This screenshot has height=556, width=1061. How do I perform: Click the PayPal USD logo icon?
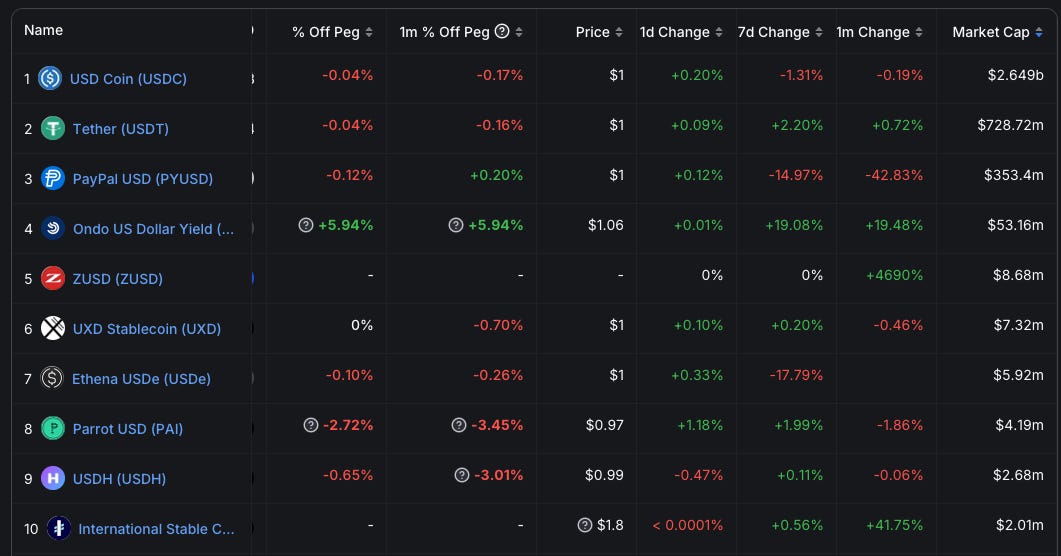(53, 179)
